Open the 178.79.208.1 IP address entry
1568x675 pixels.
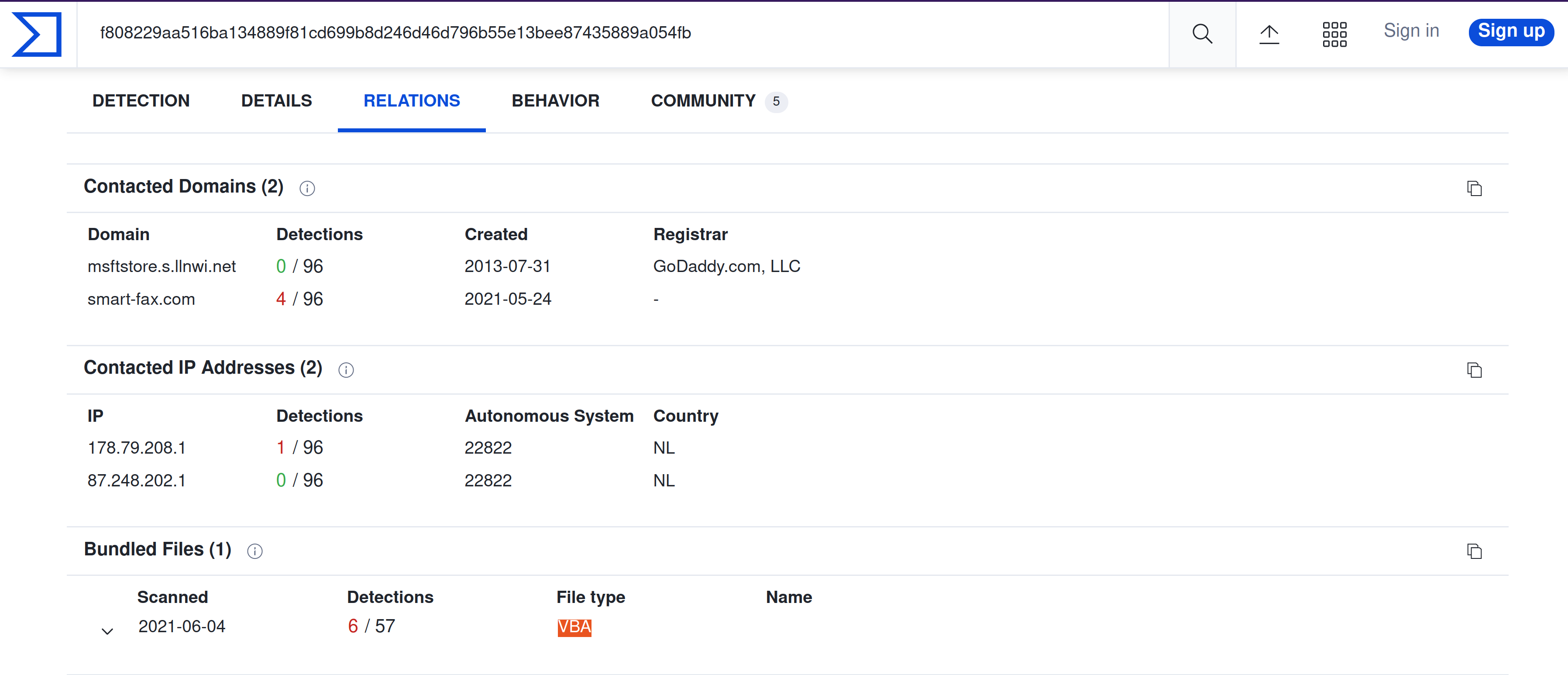pyautogui.click(x=136, y=448)
